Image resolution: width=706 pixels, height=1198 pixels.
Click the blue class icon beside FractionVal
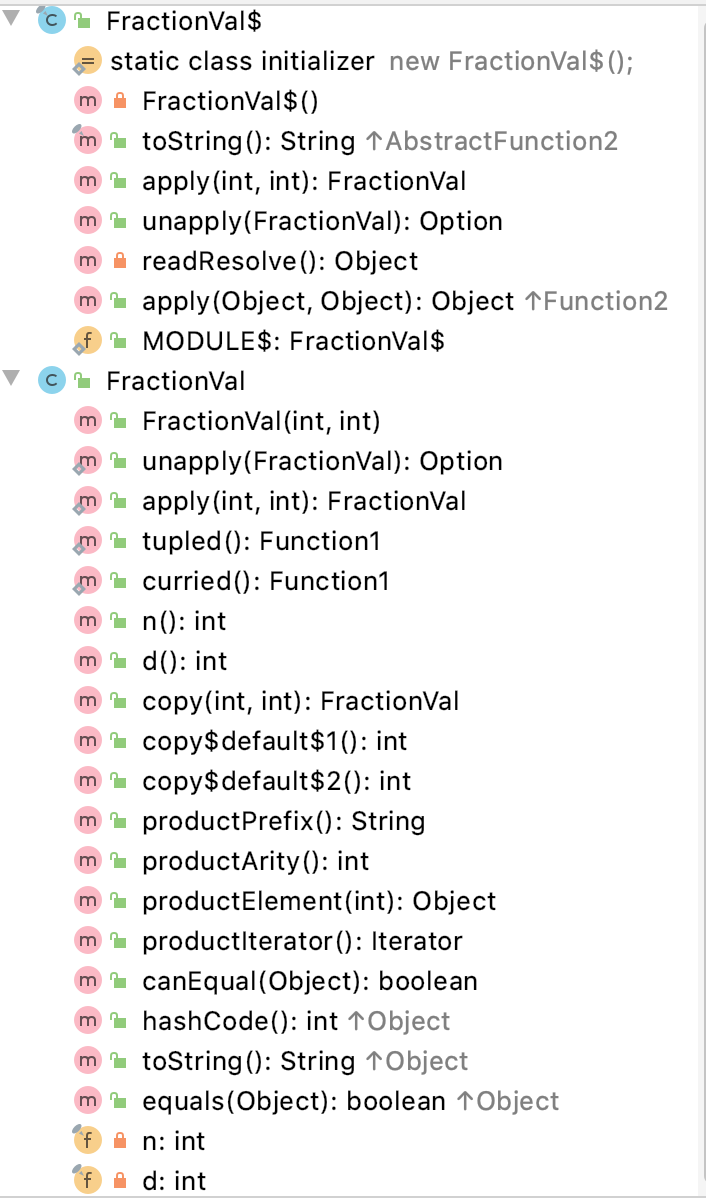(50, 380)
